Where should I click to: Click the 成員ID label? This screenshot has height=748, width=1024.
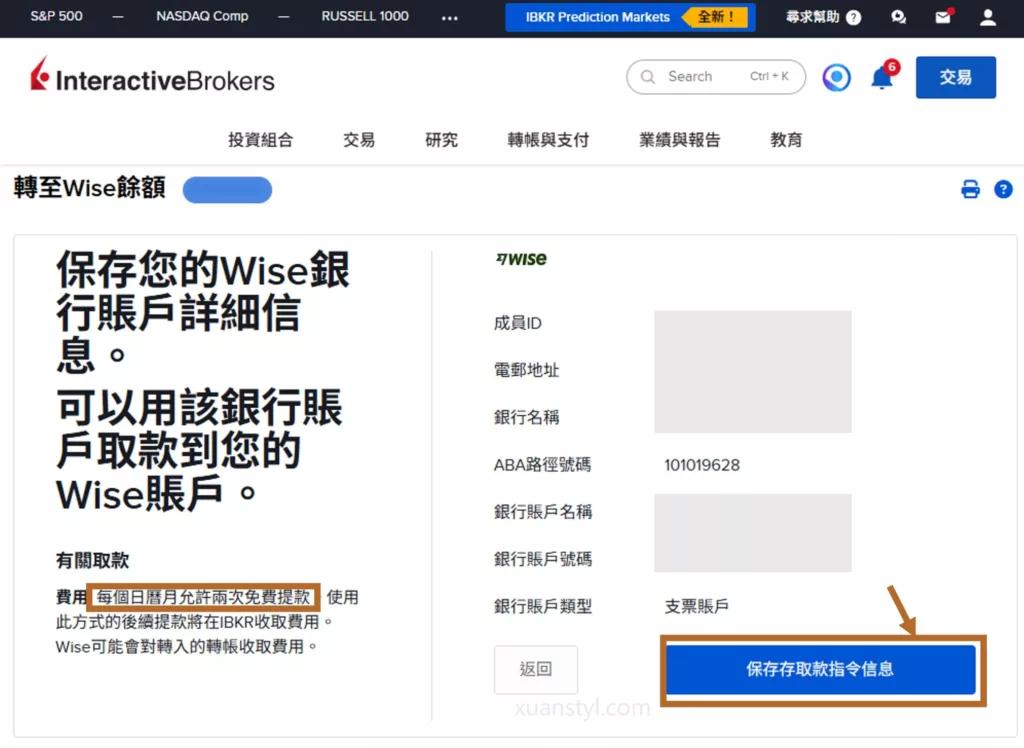pyautogui.click(x=518, y=323)
